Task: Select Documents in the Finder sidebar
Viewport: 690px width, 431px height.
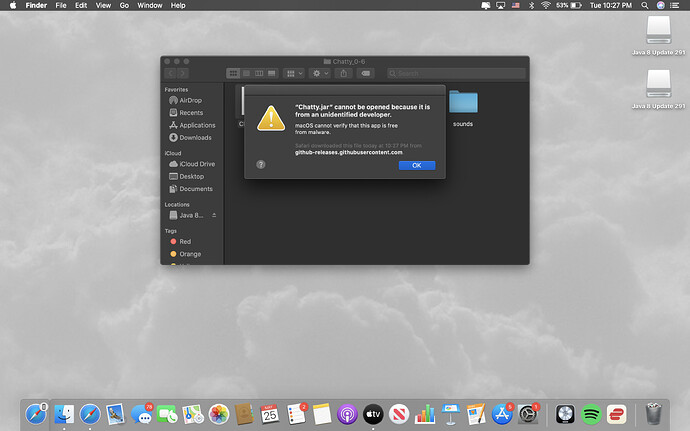Action: (x=196, y=189)
